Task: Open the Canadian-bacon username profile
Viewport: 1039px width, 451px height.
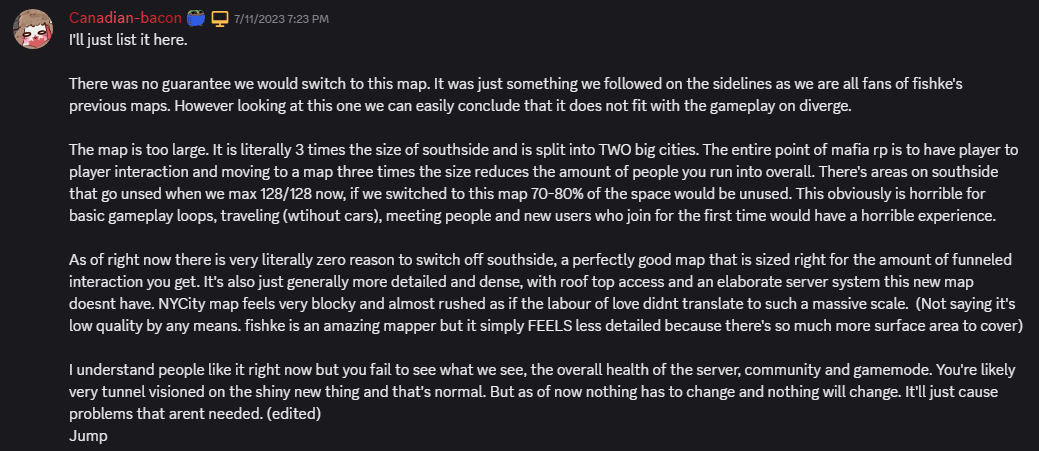Action: (x=125, y=18)
